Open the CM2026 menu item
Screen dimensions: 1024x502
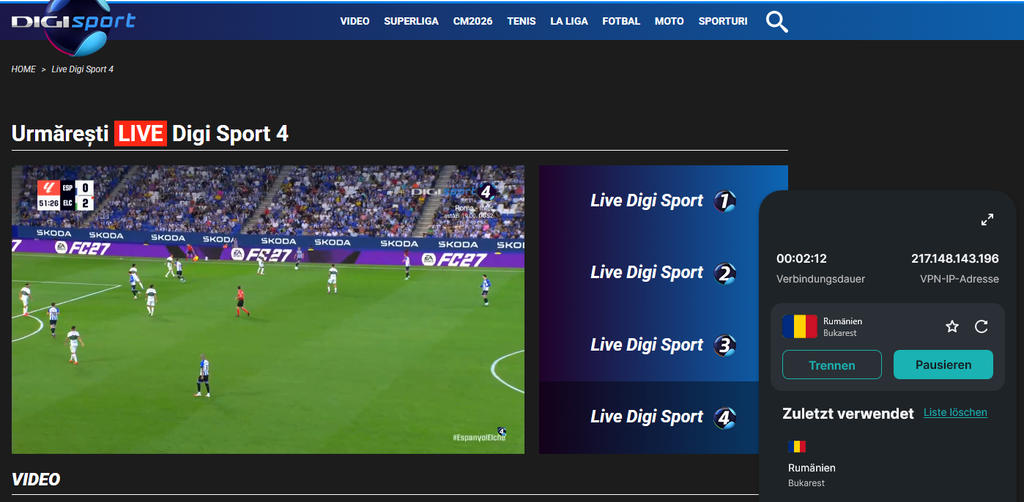click(x=473, y=22)
